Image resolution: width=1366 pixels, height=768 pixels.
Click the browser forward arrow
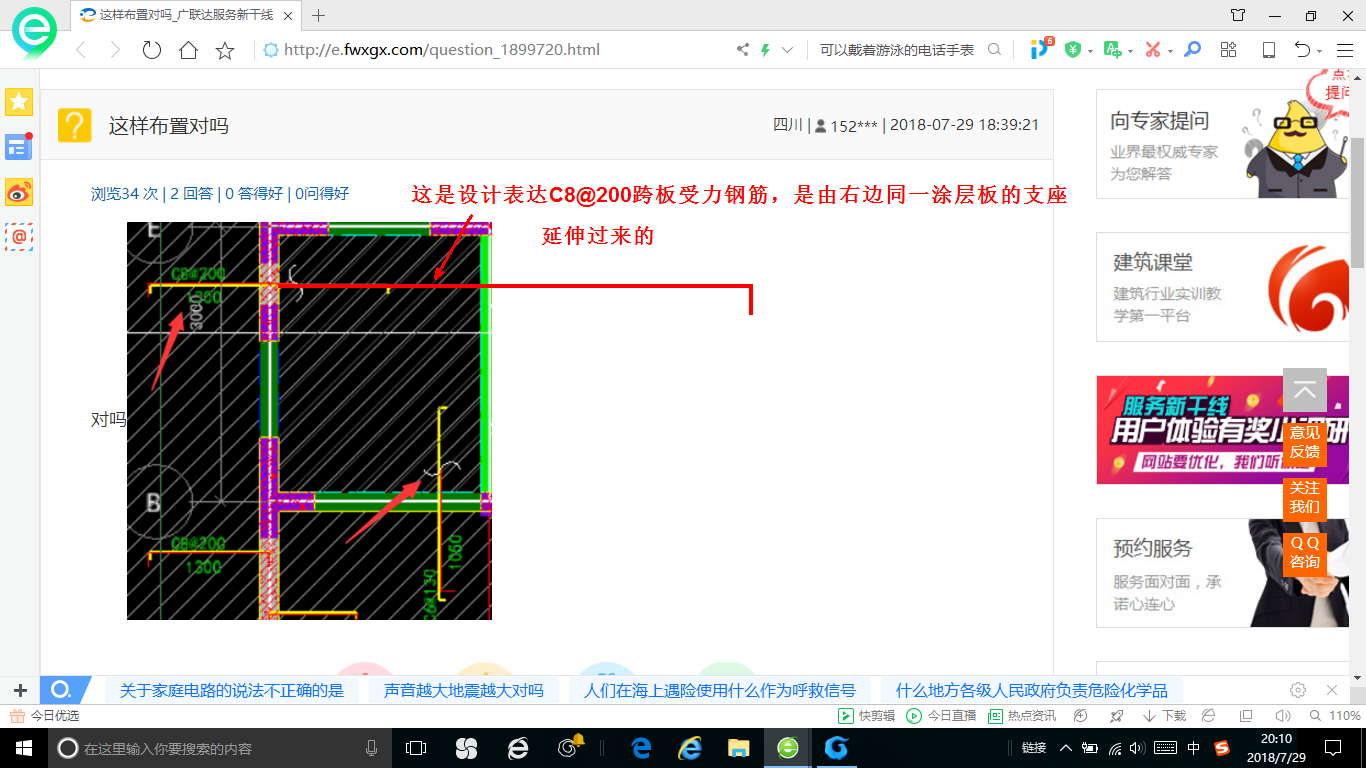[x=115, y=50]
